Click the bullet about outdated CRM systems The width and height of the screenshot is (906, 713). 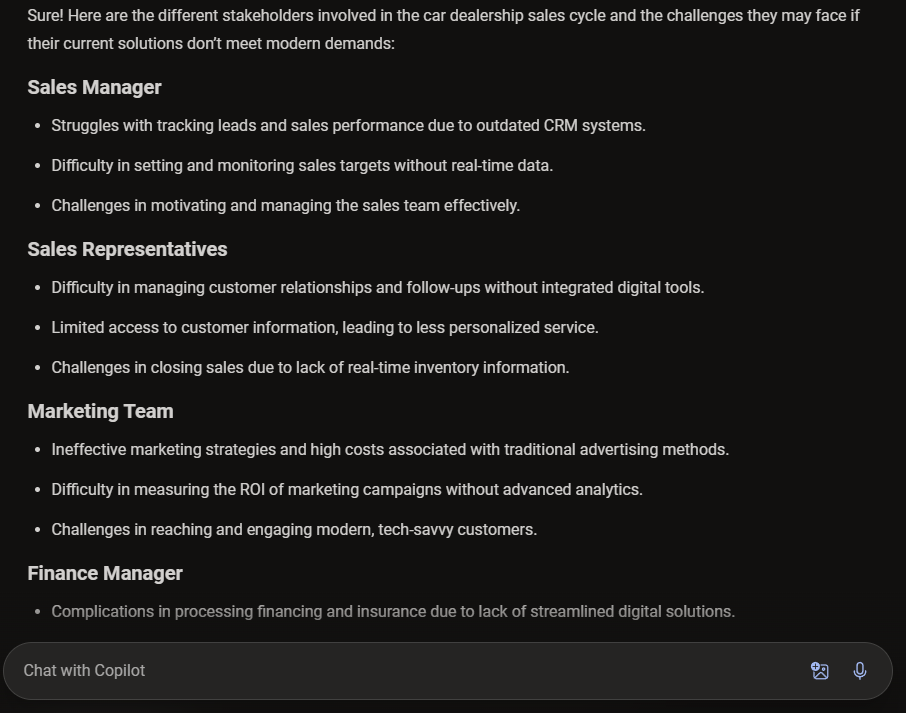click(348, 125)
